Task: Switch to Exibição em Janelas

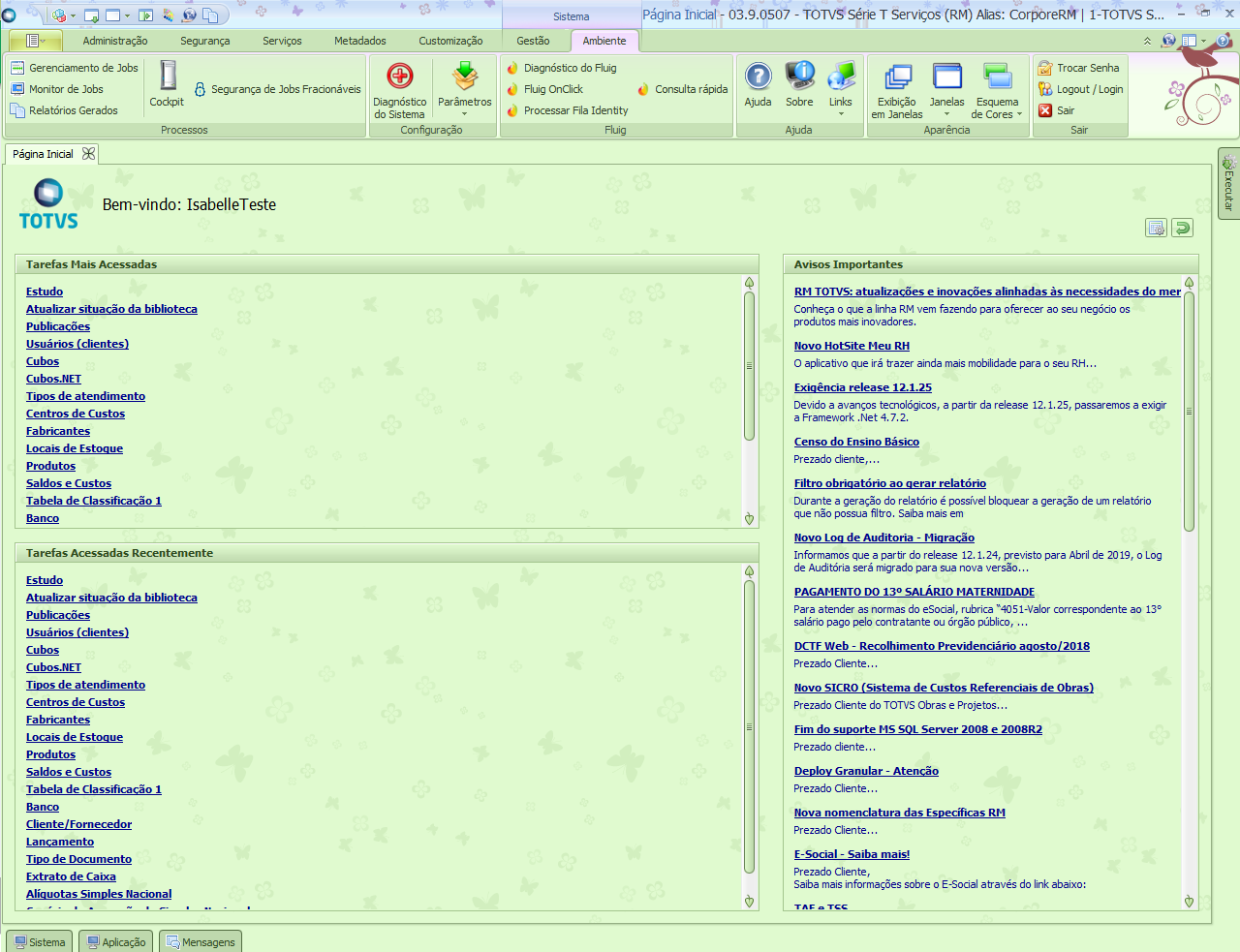Action: pos(897,91)
